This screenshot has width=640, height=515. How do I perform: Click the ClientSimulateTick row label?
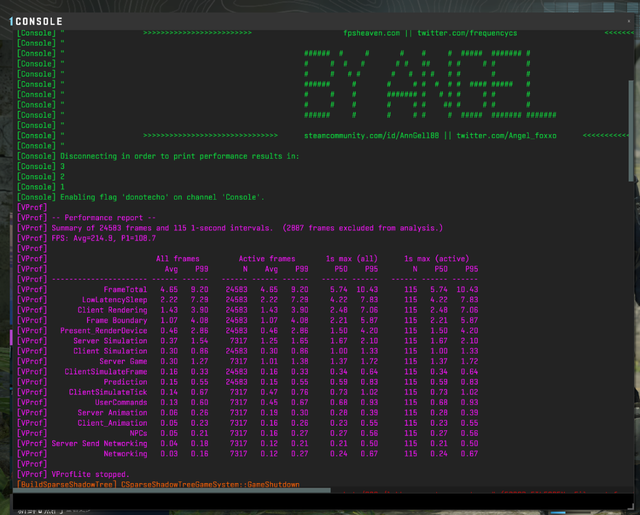108,392
